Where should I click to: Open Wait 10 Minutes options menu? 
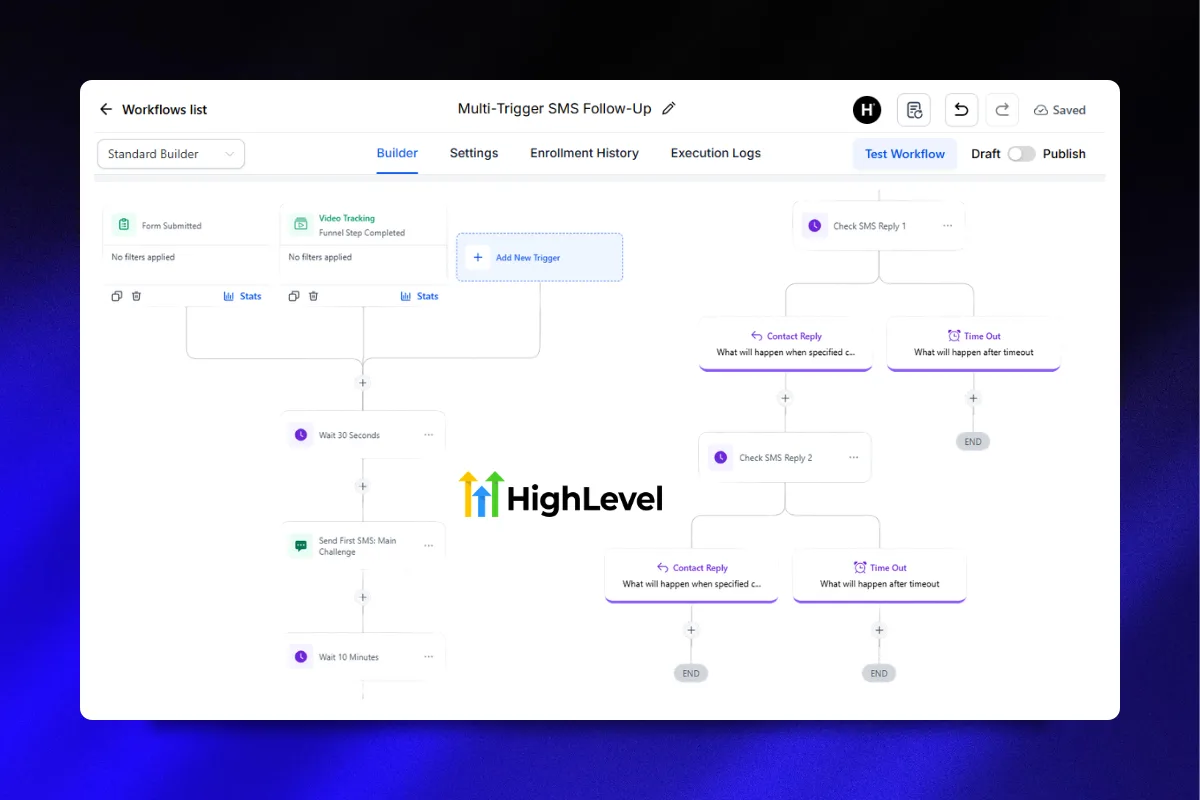pos(429,657)
